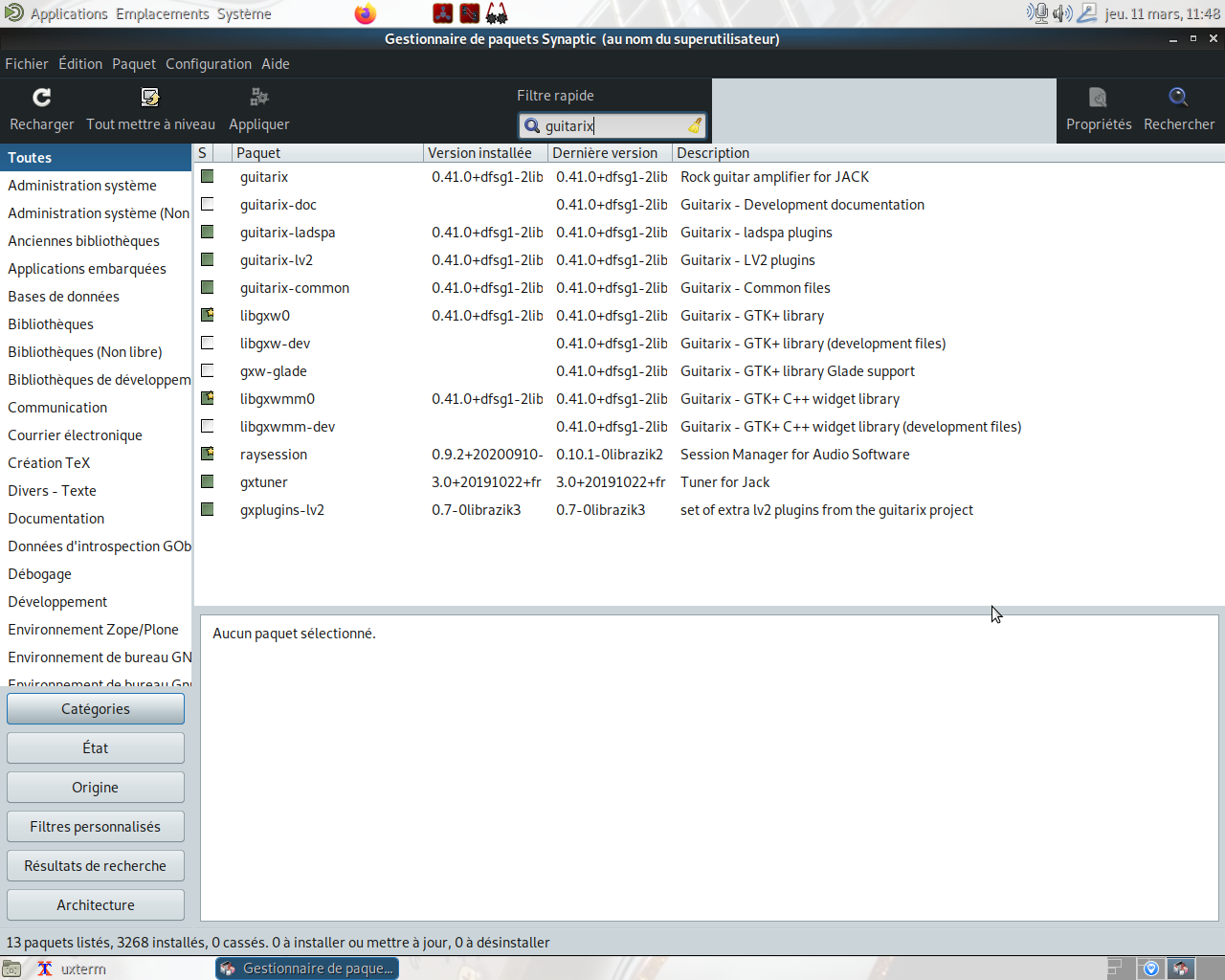
Task: Click the Catégories button
Action: [96, 709]
